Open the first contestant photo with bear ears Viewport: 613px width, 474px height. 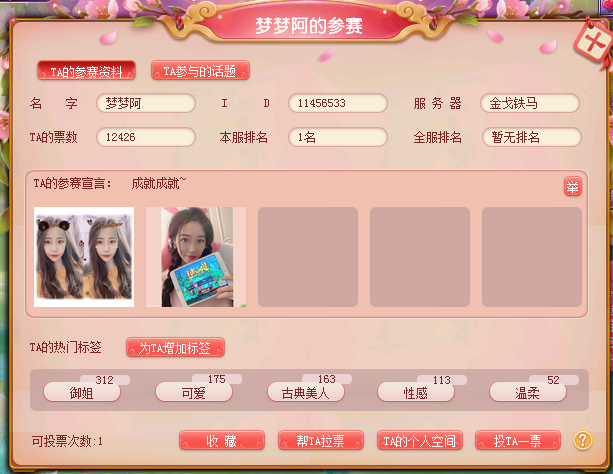click(x=84, y=257)
